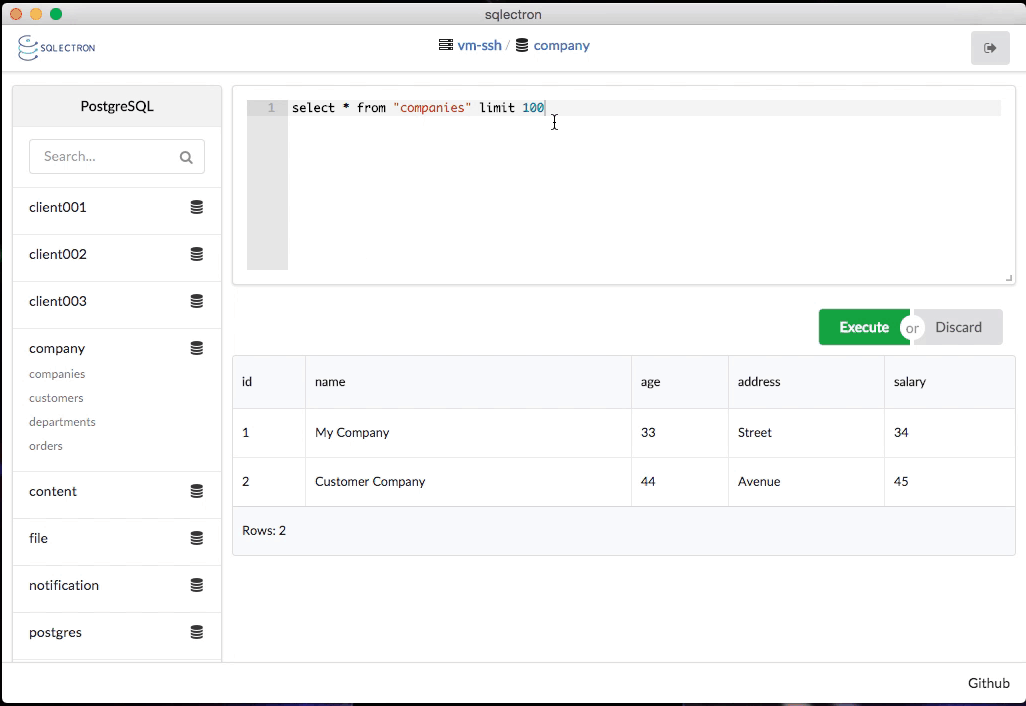Image resolution: width=1026 pixels, height=706 pixels.
Task: Click the database icon beside notification
Action: coord(197,585)
